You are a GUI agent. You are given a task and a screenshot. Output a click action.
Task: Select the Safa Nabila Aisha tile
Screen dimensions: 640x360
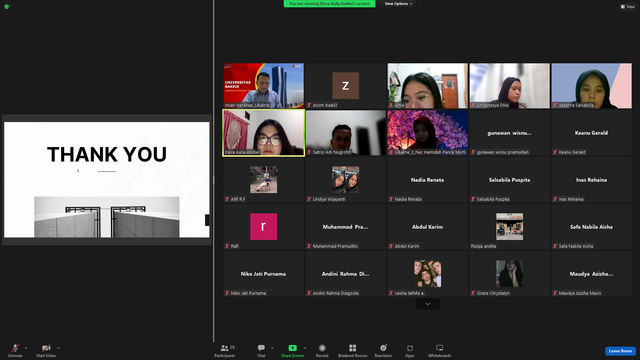(591, 227)
